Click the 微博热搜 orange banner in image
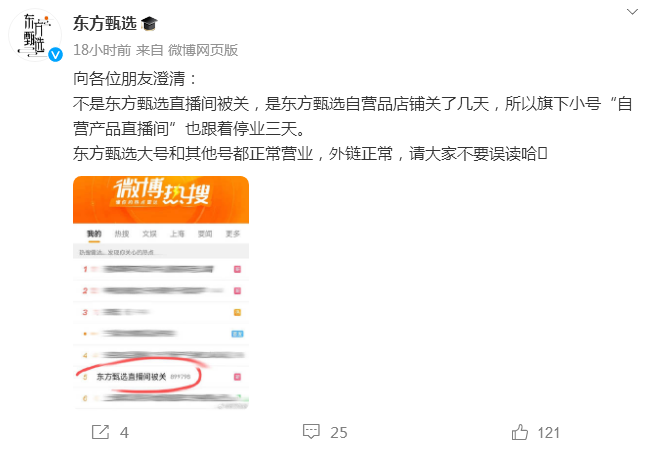This screenshot has width=658, height=450. tap(161, 200)
